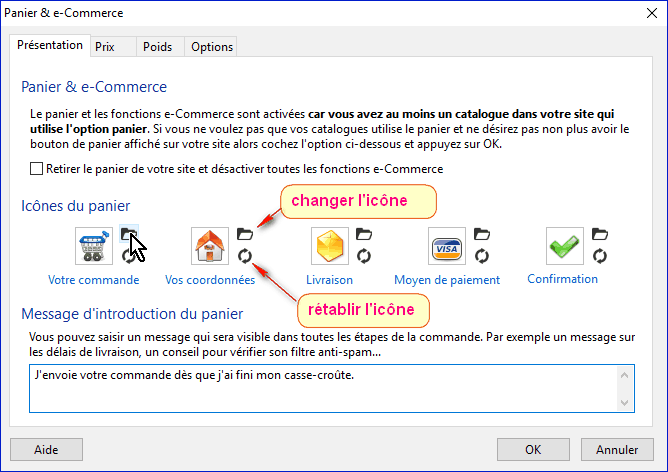Viewport: 668px width, 472px height.
Task: Click the Votre commande cart icon
Action: (92, 245)
